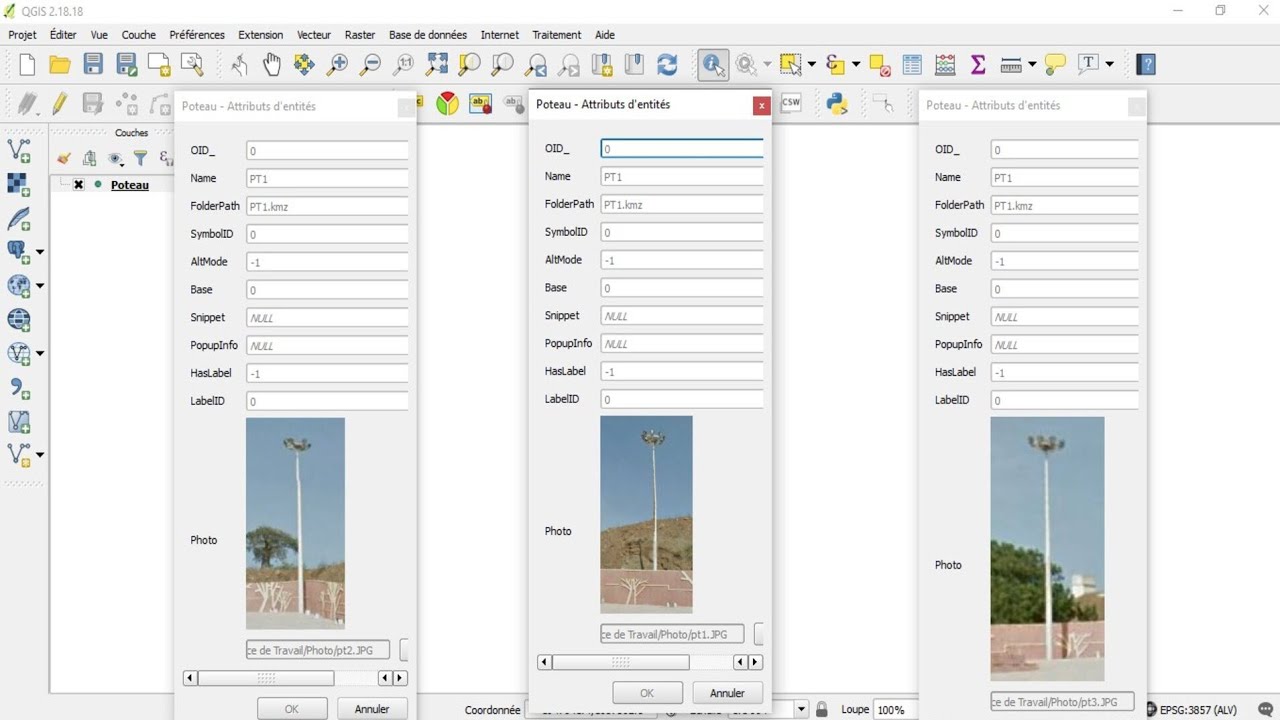
Task: Close the middle Poteau dialog with red X
Action: pos(762,105)
